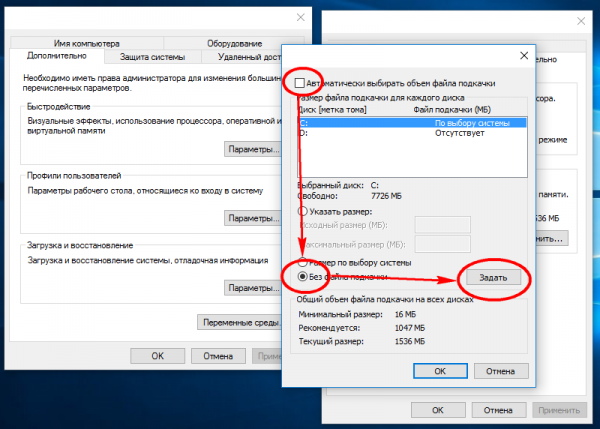The image size is (600, 429).
Task: Click the 'Максимальный размер' input field
Action: point(442,244)
